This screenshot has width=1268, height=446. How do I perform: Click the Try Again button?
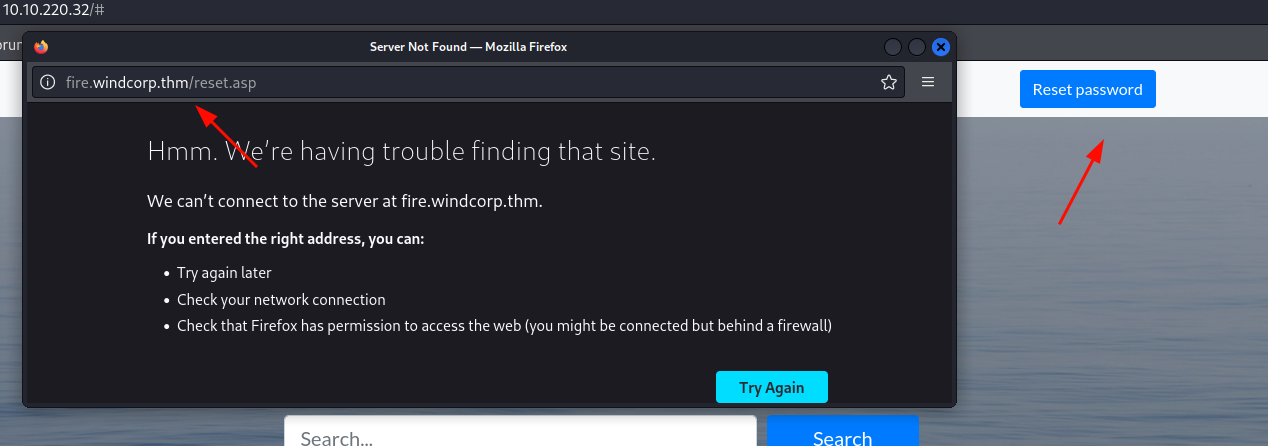[772, 387]
